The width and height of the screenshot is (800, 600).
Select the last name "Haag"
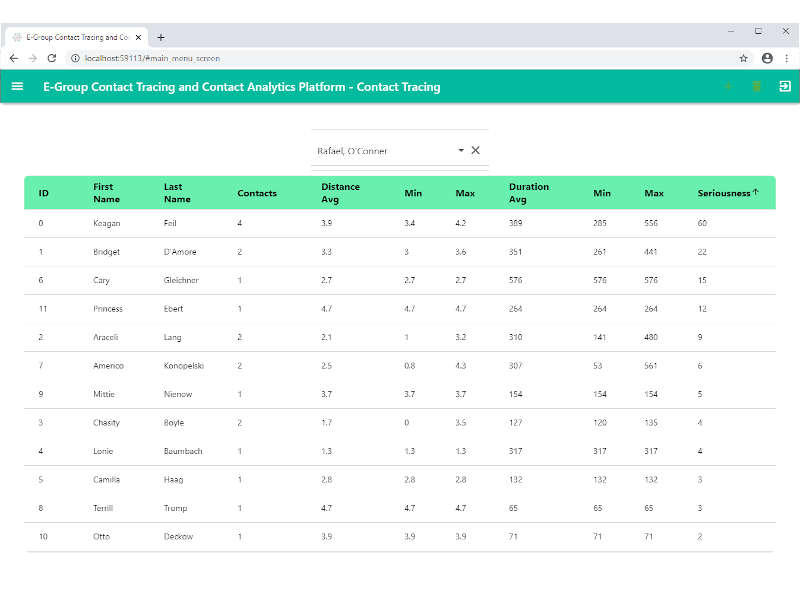(x=173, y=480)
